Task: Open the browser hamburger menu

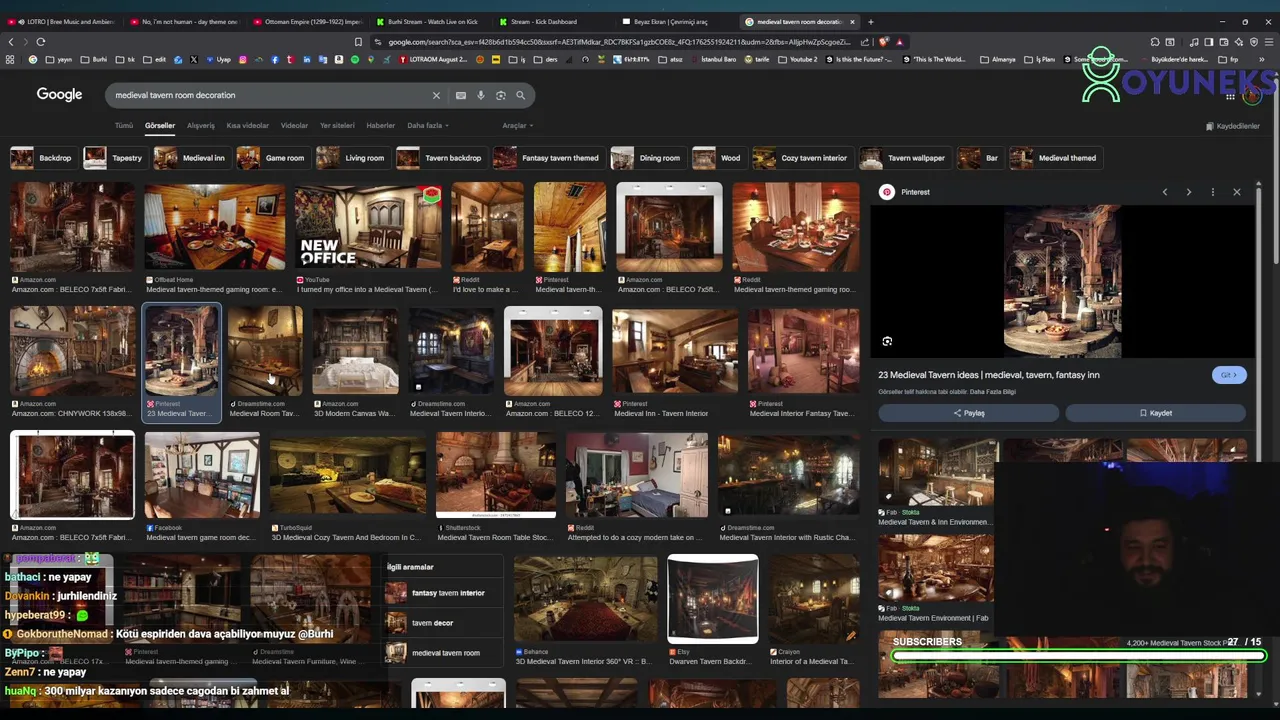Action: coord(1267,42)
